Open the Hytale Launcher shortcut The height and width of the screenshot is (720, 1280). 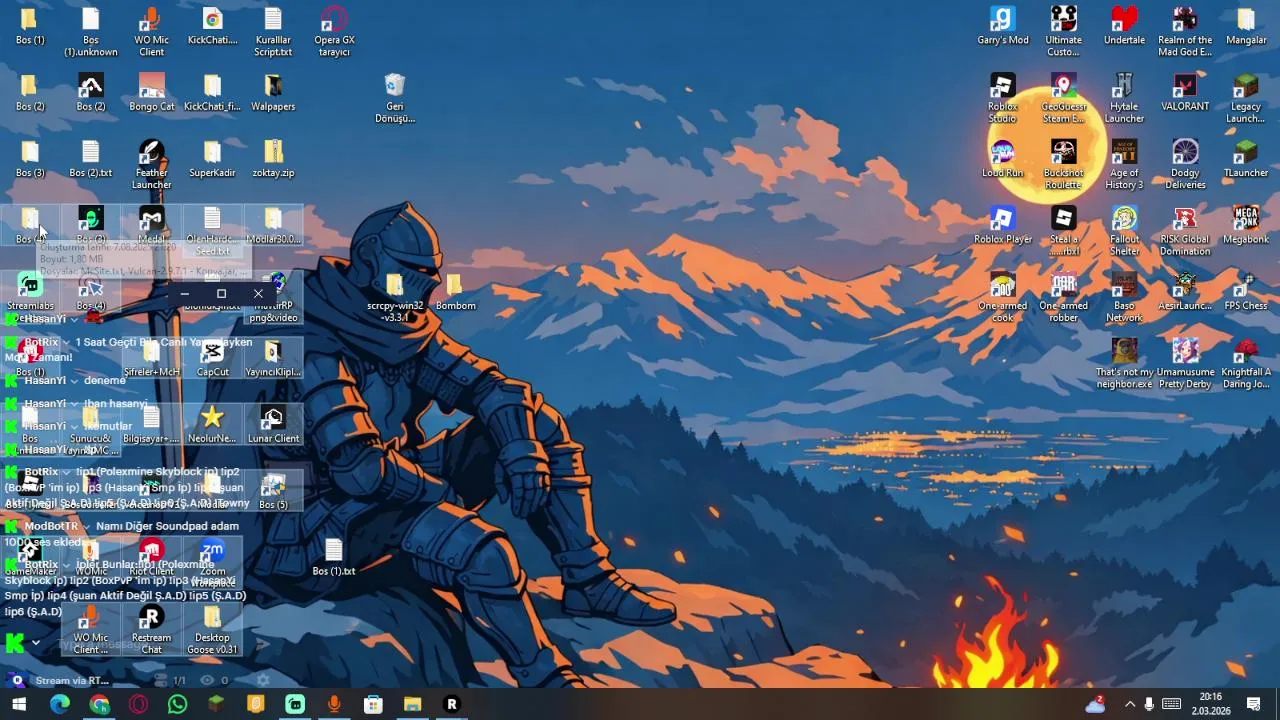(1124, 98)
